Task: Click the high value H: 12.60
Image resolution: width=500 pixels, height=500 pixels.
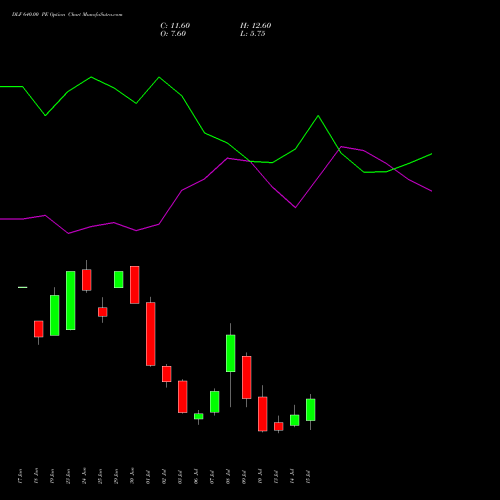Action: (255, 26)
